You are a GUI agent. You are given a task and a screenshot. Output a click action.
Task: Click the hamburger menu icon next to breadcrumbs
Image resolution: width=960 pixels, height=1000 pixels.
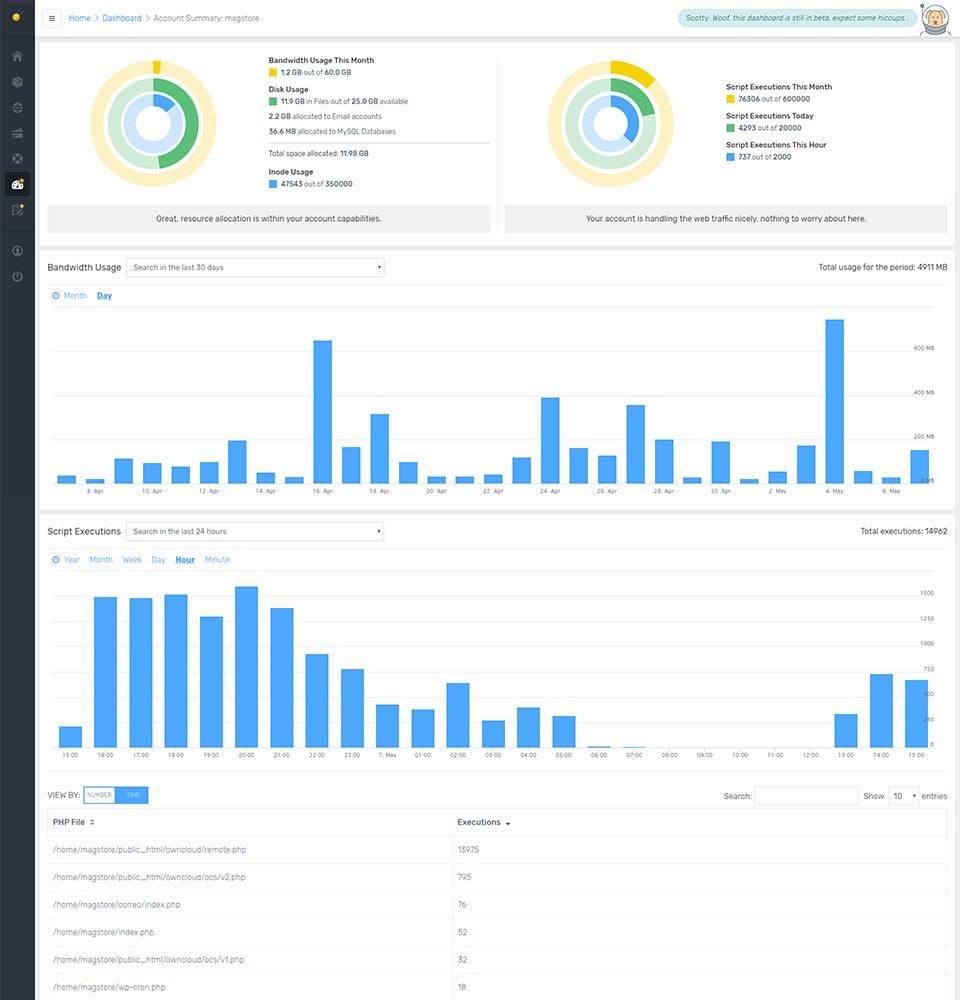(52, 18)
